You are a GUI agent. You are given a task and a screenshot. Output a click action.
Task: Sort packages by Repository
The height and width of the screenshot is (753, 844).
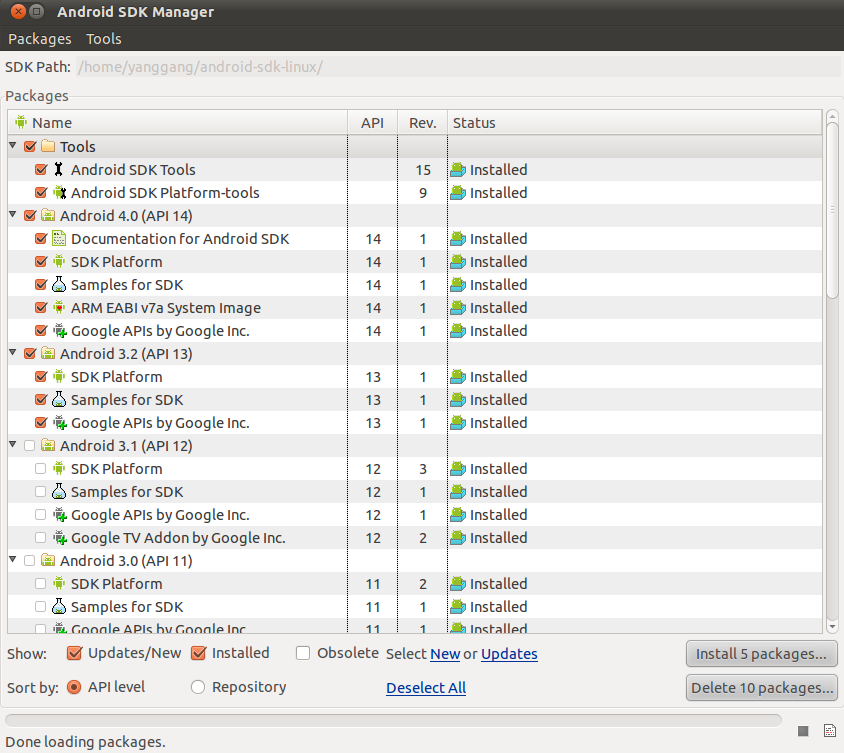point(198,687)
